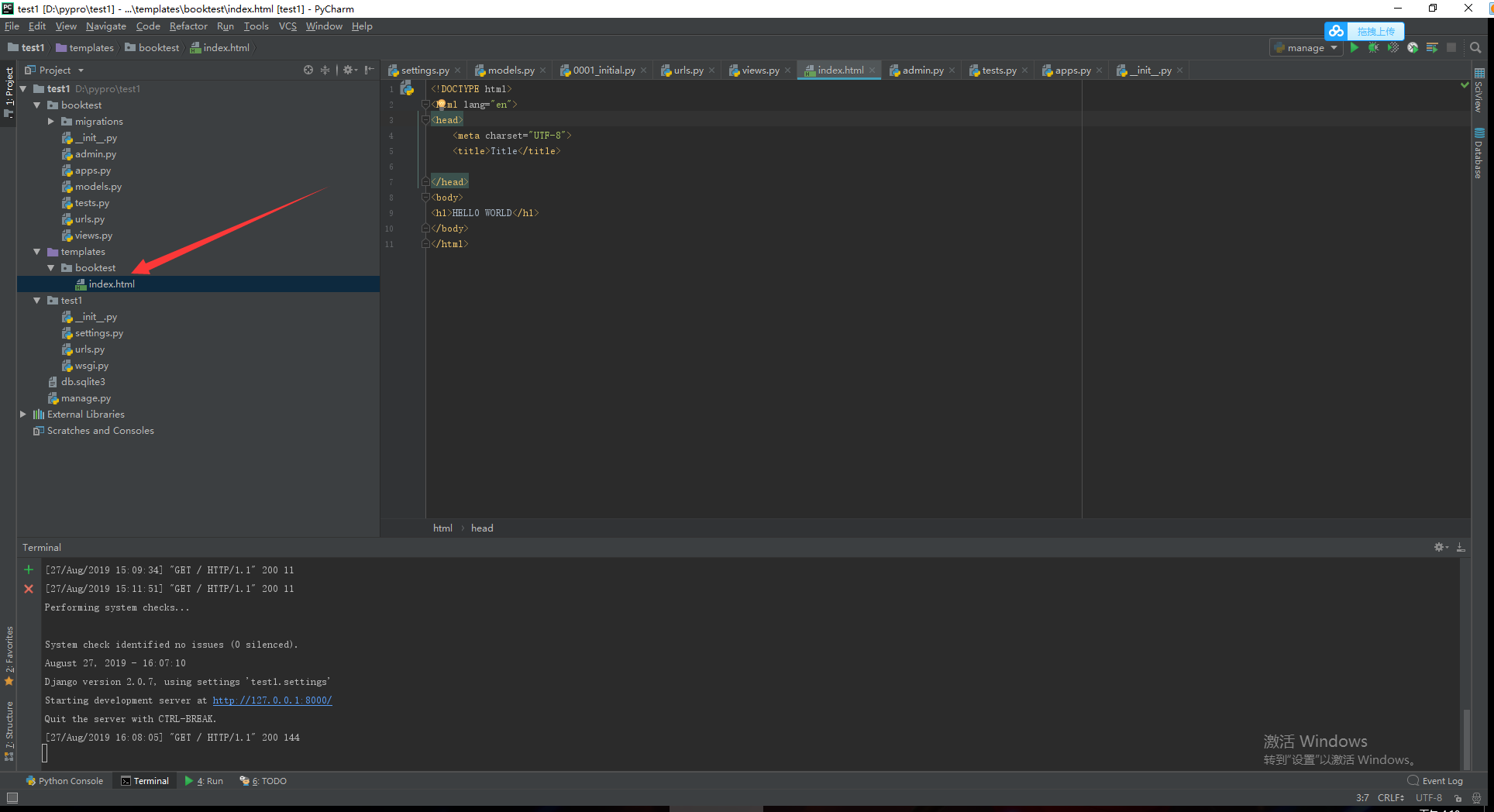Click the cloud drag-upload widget

click(1364, 31)
